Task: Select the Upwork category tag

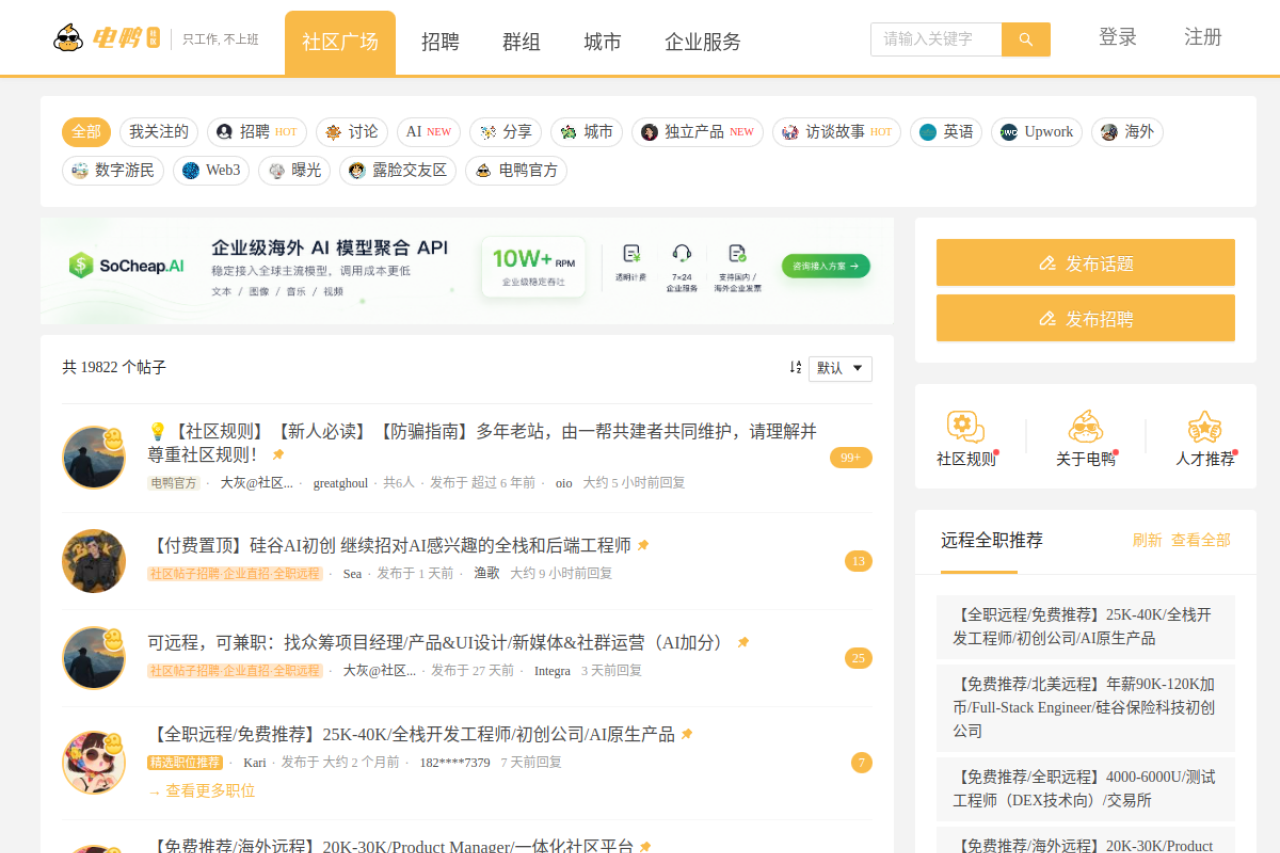Action: pyautogui.click(x=1037, y=132)
